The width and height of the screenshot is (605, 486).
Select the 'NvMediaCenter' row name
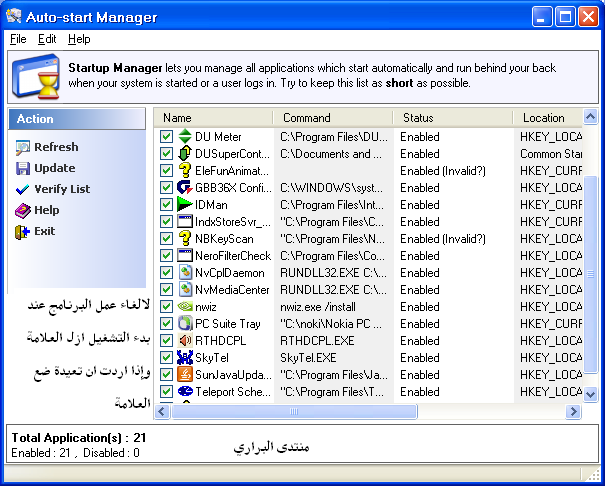(232, 290)
